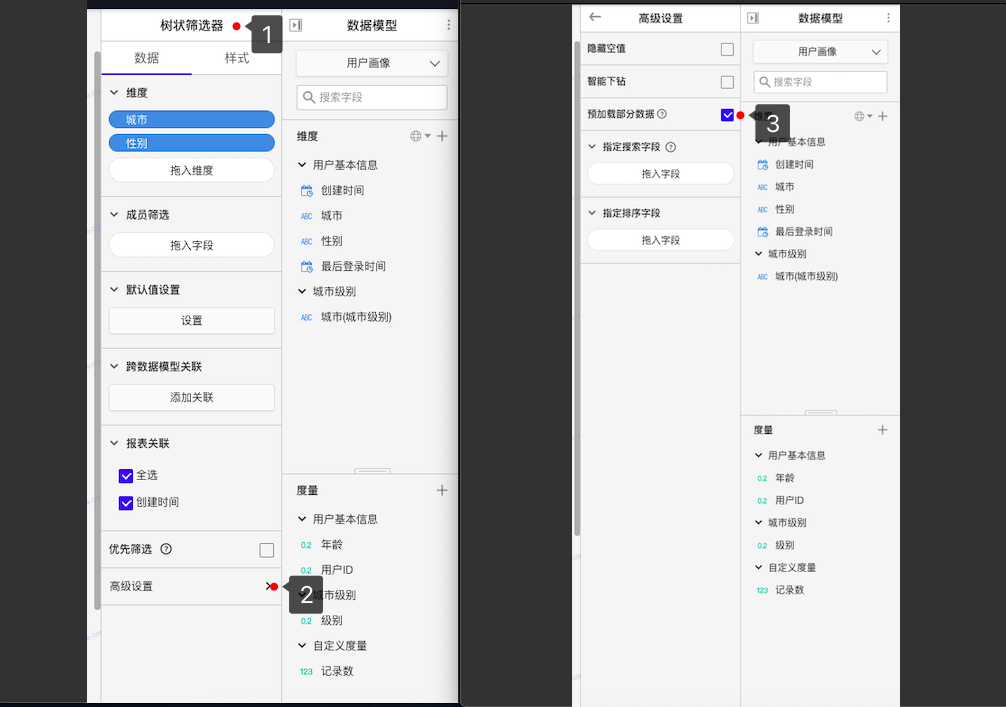The width and height of the screenshot is (1006, 707).
Task: Enable the 隐藏空值 checkbox
Action: pos(727,49)
